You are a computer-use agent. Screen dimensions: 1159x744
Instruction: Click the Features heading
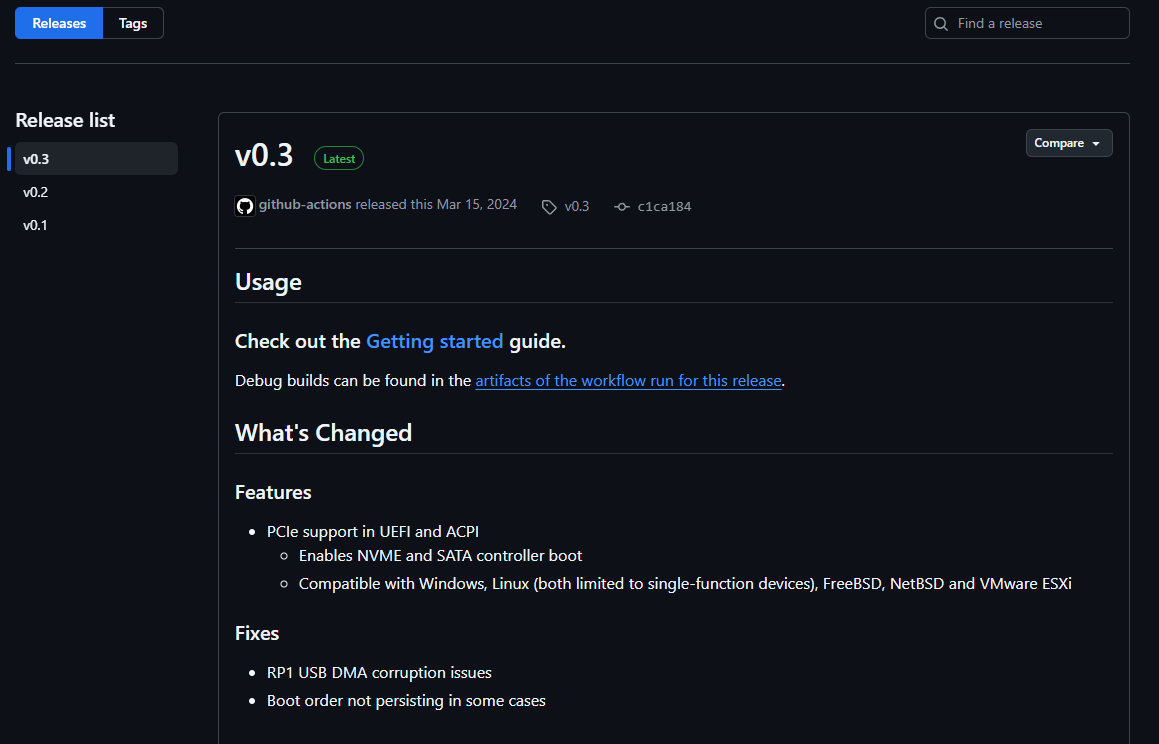273,492
